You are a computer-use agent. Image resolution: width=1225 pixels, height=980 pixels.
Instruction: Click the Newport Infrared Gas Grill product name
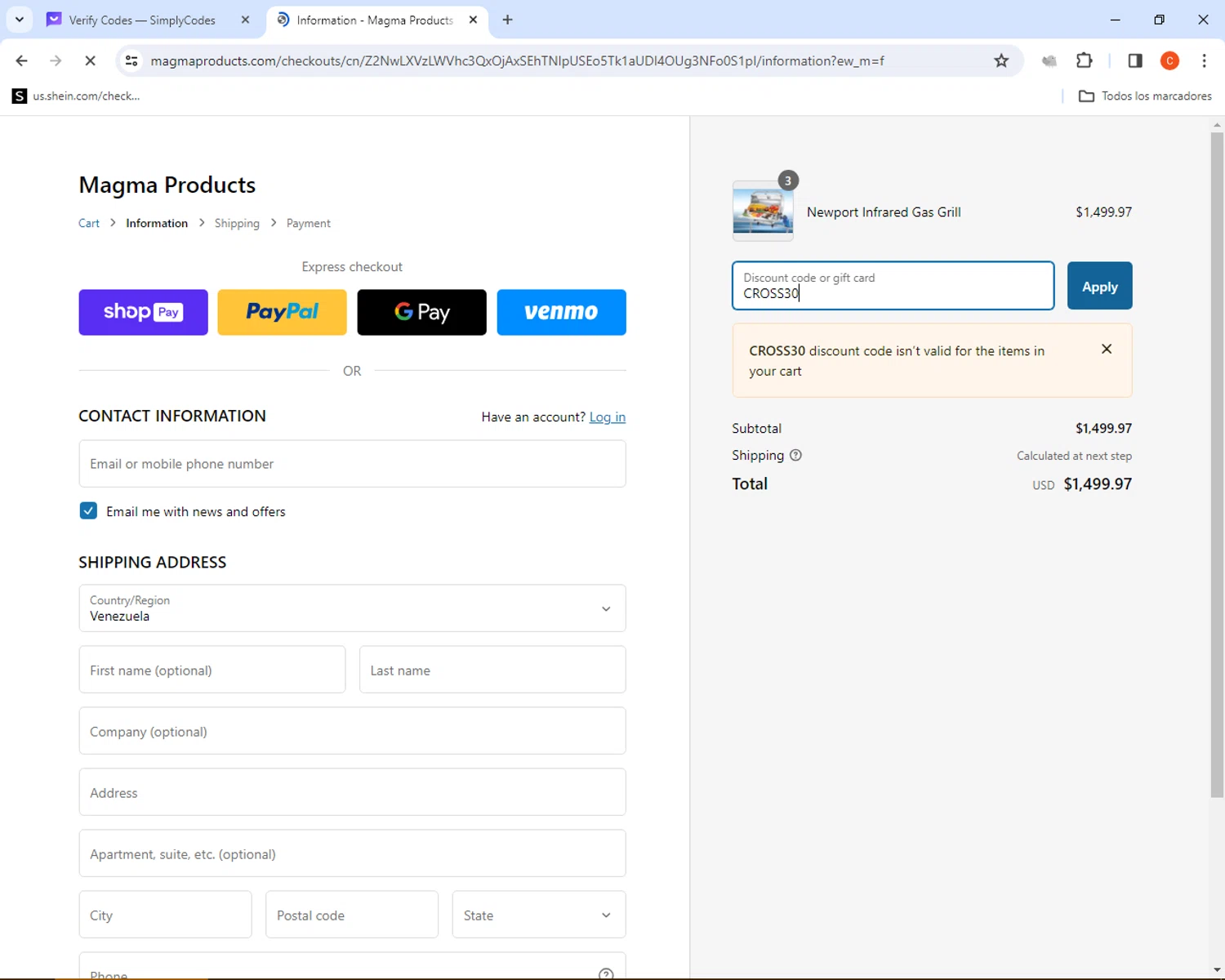(x=884, y=212)
